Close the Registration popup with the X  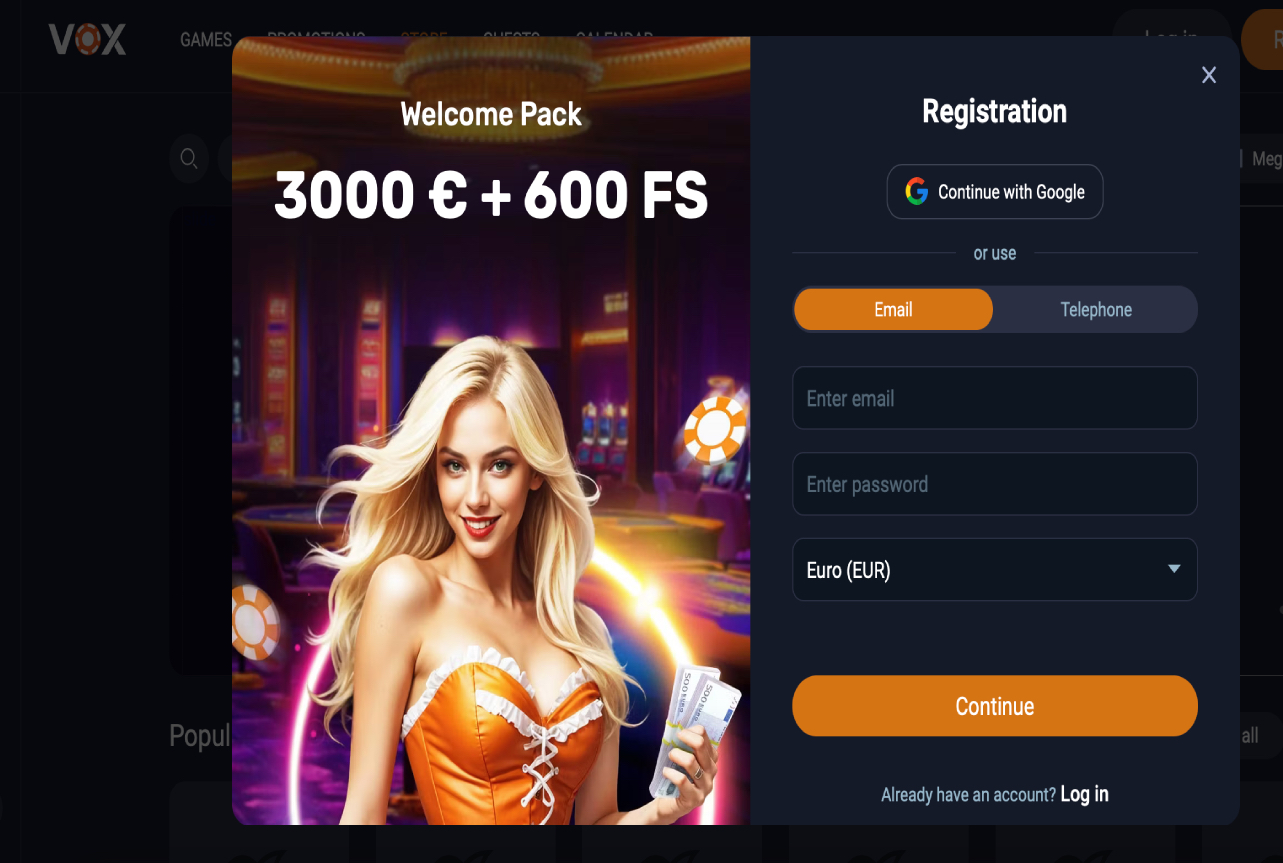[x=1209, y=75]
